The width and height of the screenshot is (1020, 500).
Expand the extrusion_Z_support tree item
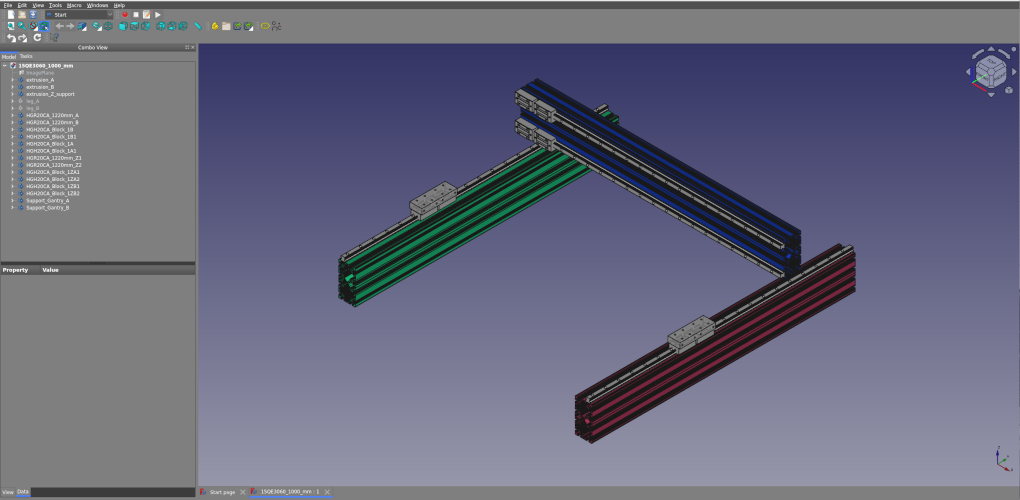[x=12, y=94]
